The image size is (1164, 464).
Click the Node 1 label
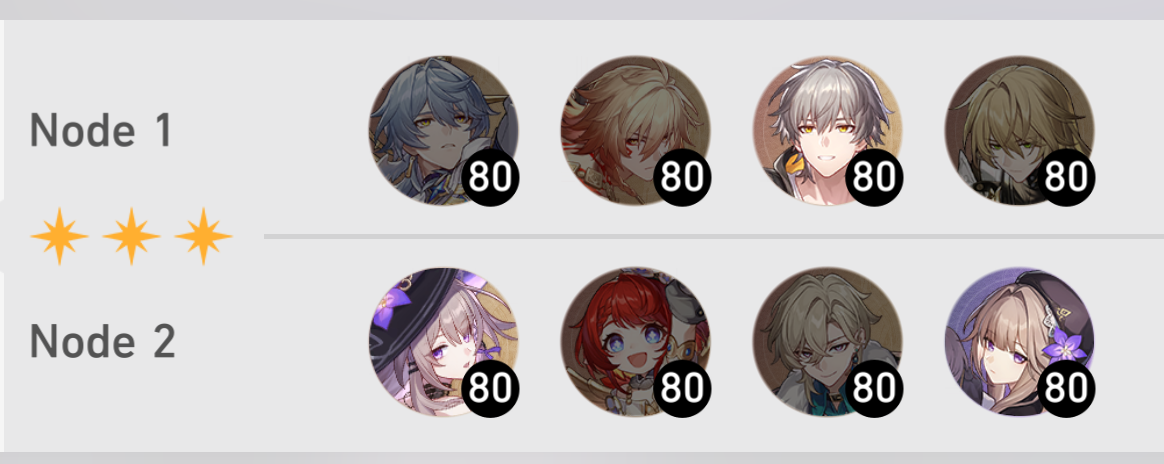[101, 130]
